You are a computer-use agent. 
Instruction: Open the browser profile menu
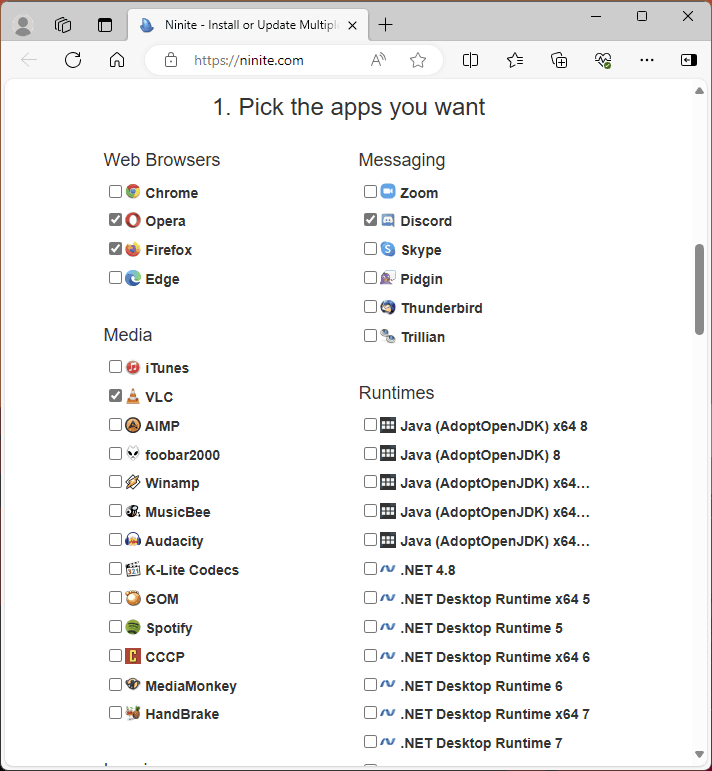pos(24,25)
